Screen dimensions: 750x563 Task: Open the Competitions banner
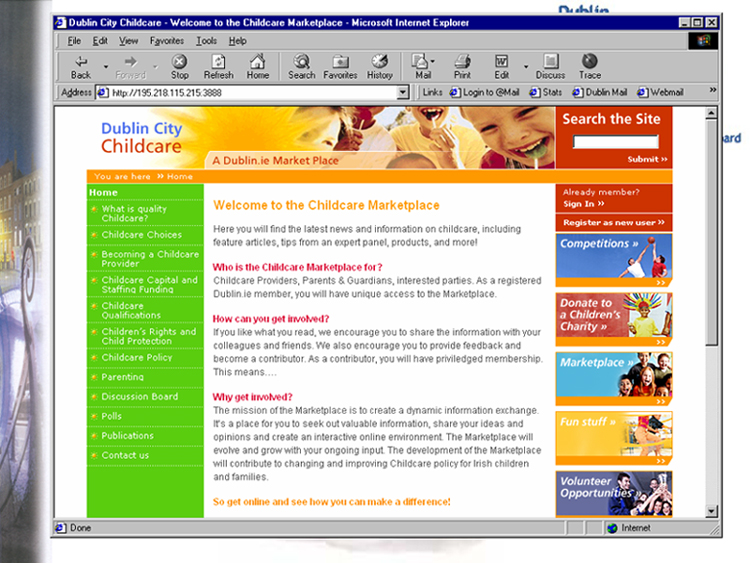pos(614,259)
